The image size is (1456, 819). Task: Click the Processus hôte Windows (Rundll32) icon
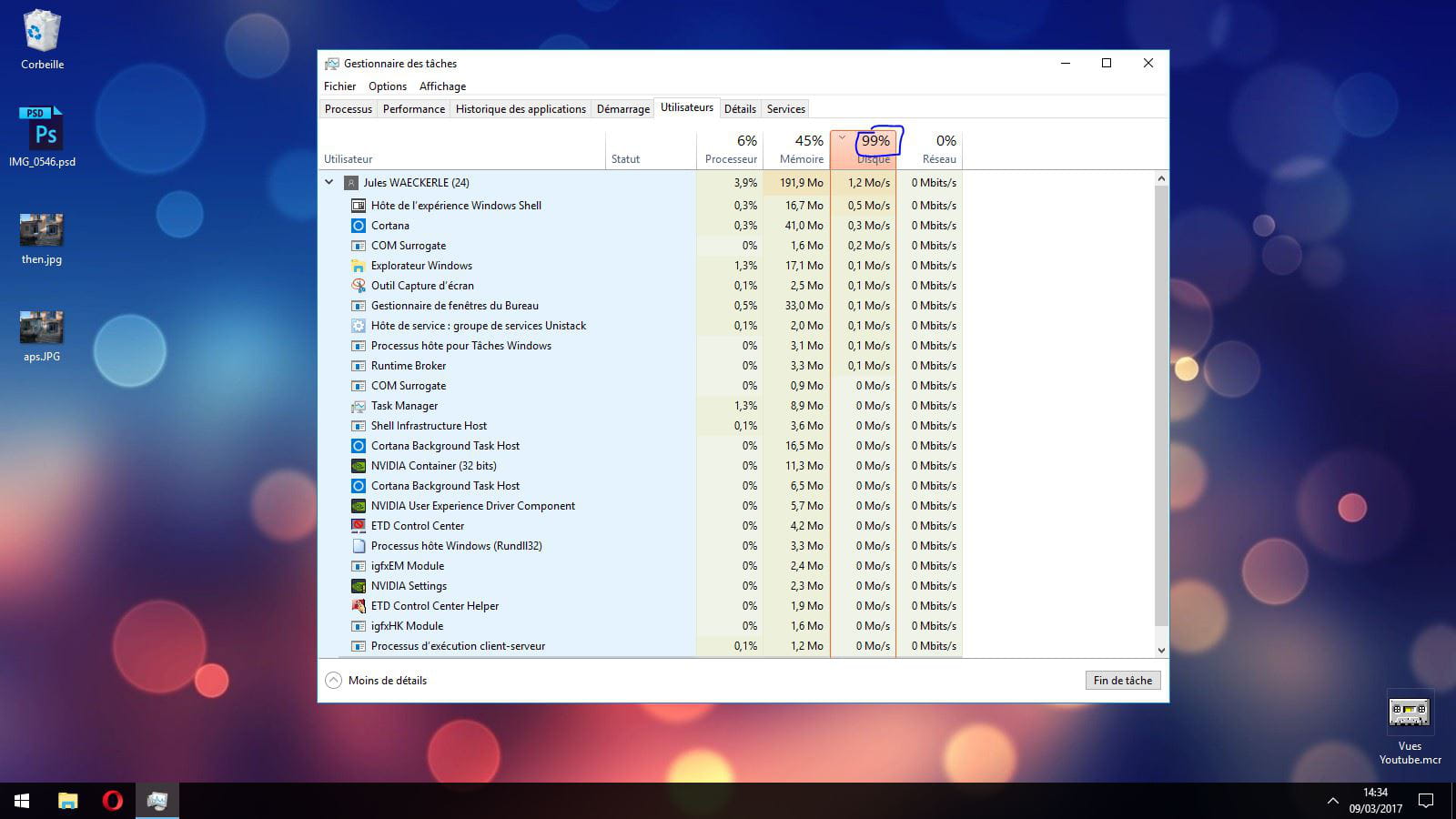pyautogui.click(x=359, y=546)
